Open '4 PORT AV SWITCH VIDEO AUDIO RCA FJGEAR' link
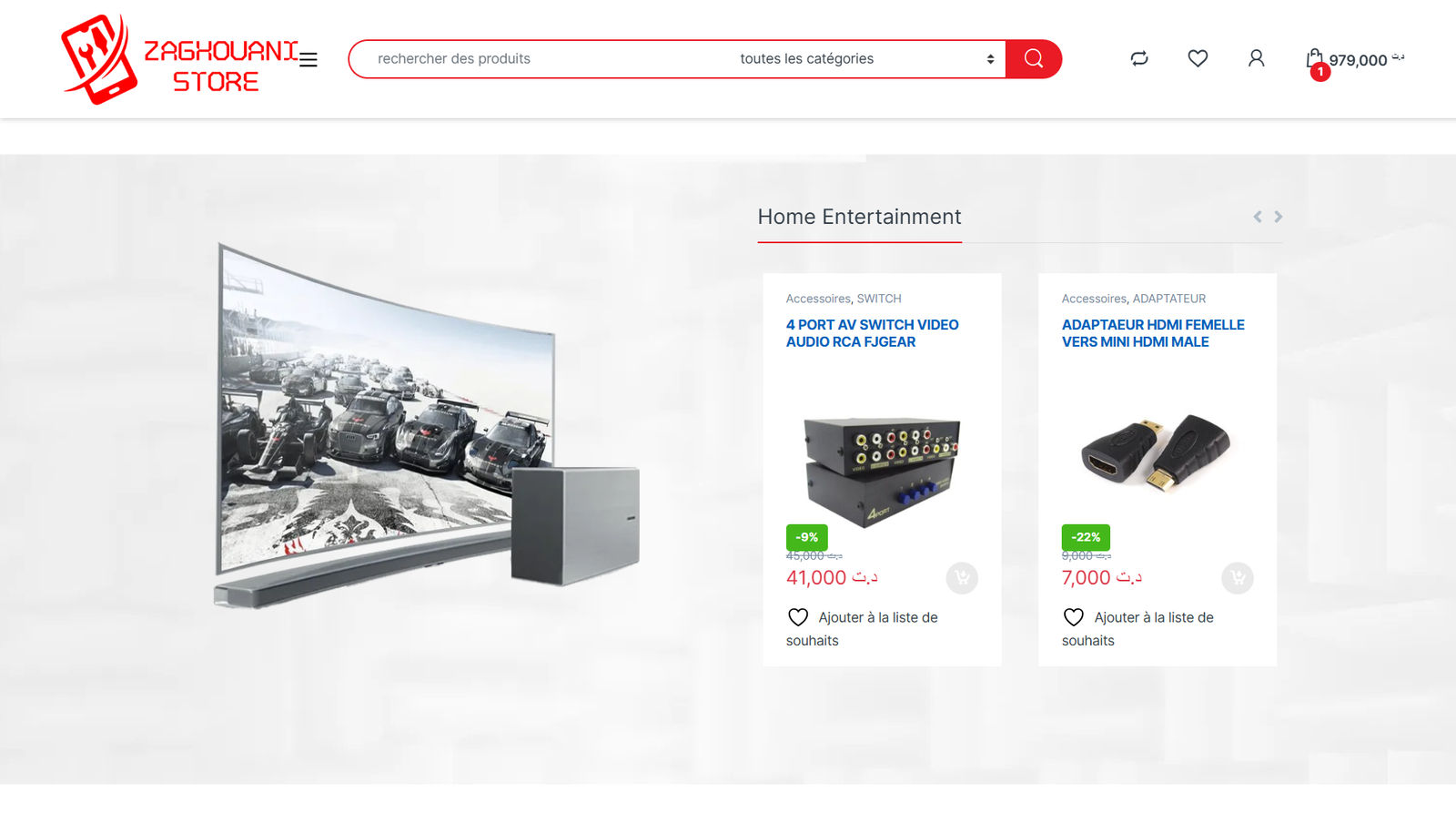The image size is (1456, 833). tap(873, 333)
